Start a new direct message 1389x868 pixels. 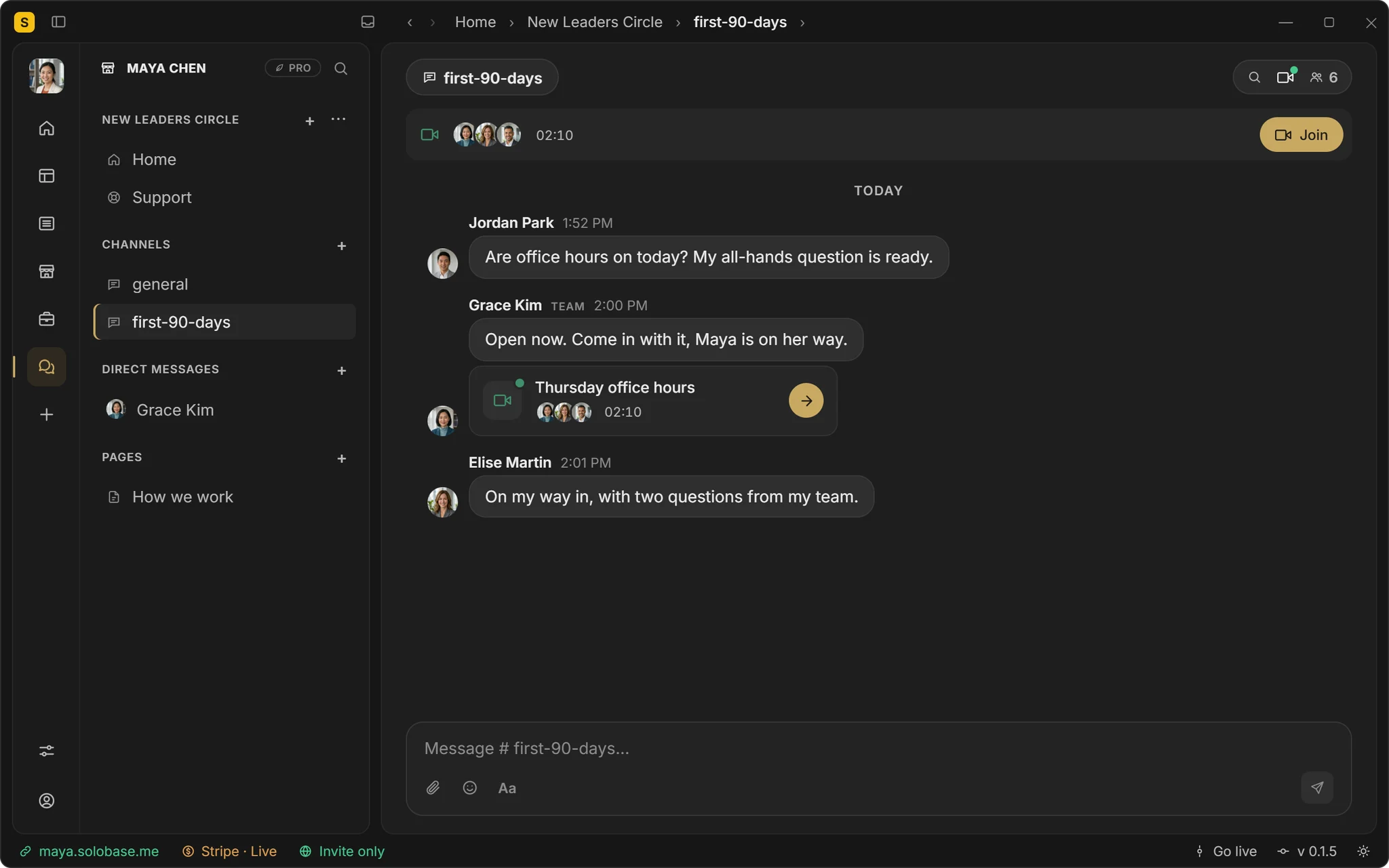point(342,370)
